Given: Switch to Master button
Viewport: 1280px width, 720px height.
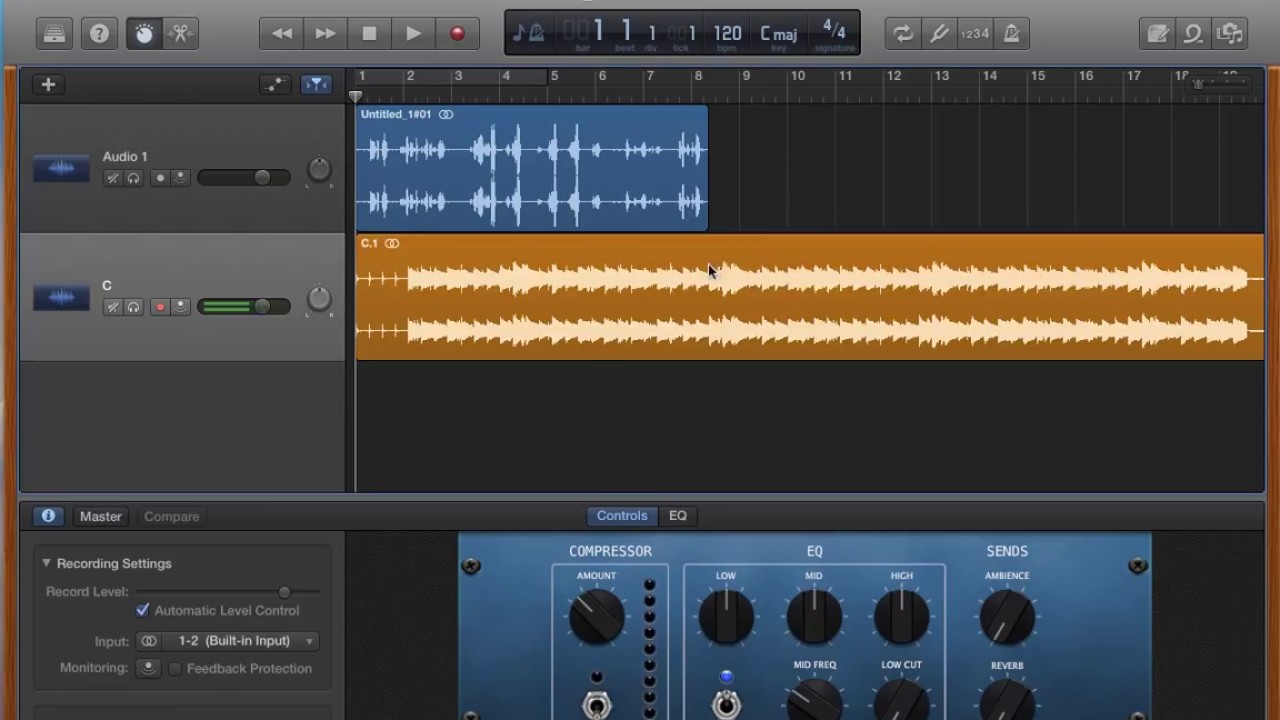Looking at the screenshot, I should (x=101, y=516).
